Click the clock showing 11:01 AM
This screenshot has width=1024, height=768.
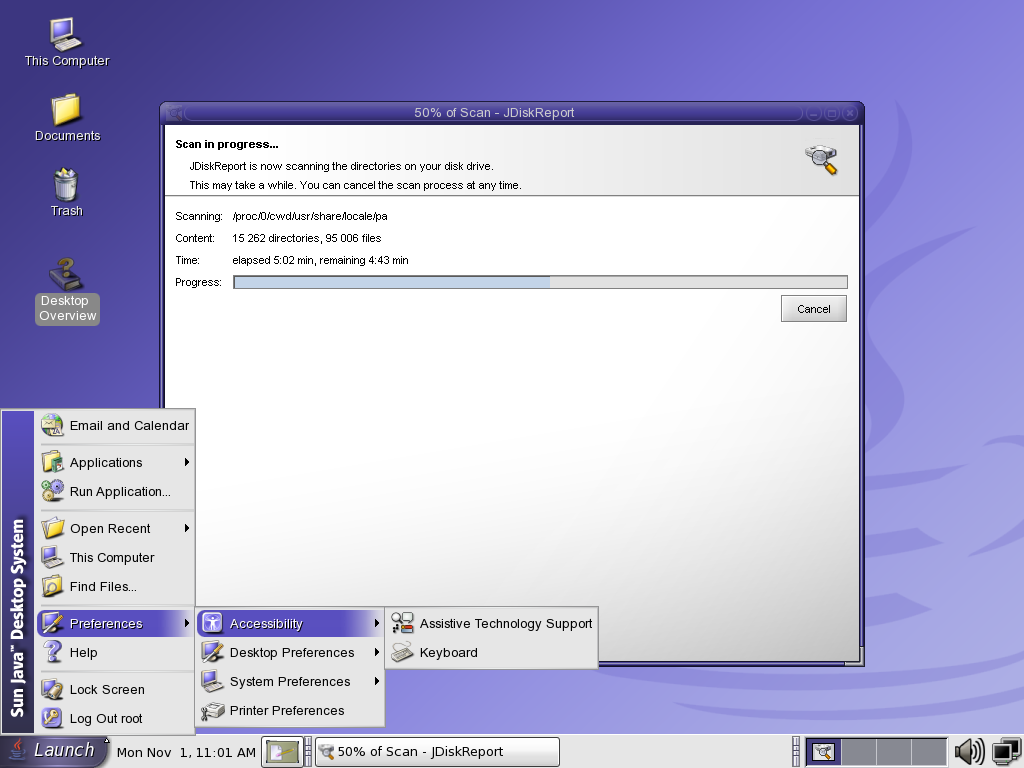186,752
